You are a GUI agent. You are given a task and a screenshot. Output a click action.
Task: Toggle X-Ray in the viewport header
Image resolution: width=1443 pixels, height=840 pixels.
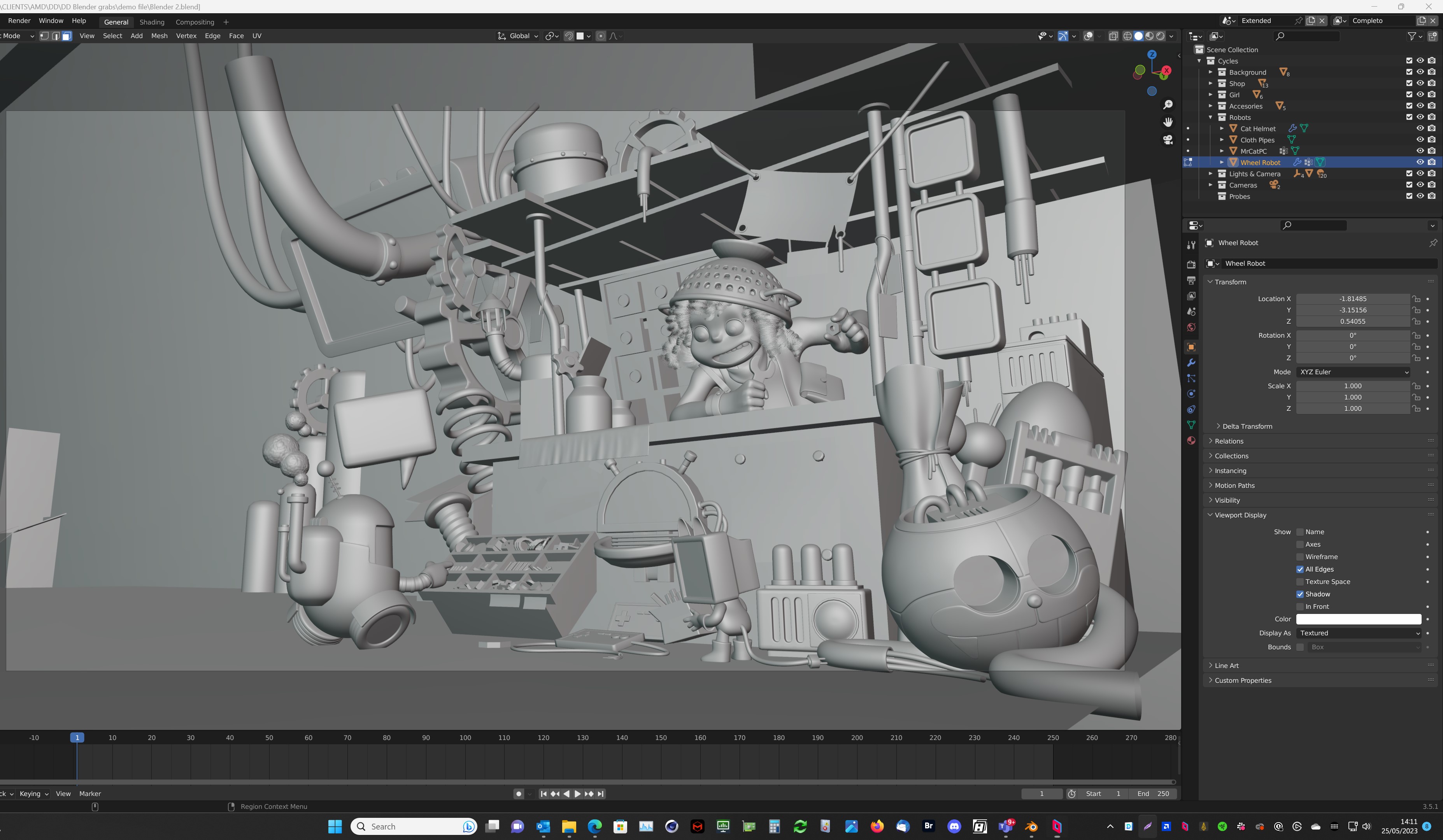1113,36
